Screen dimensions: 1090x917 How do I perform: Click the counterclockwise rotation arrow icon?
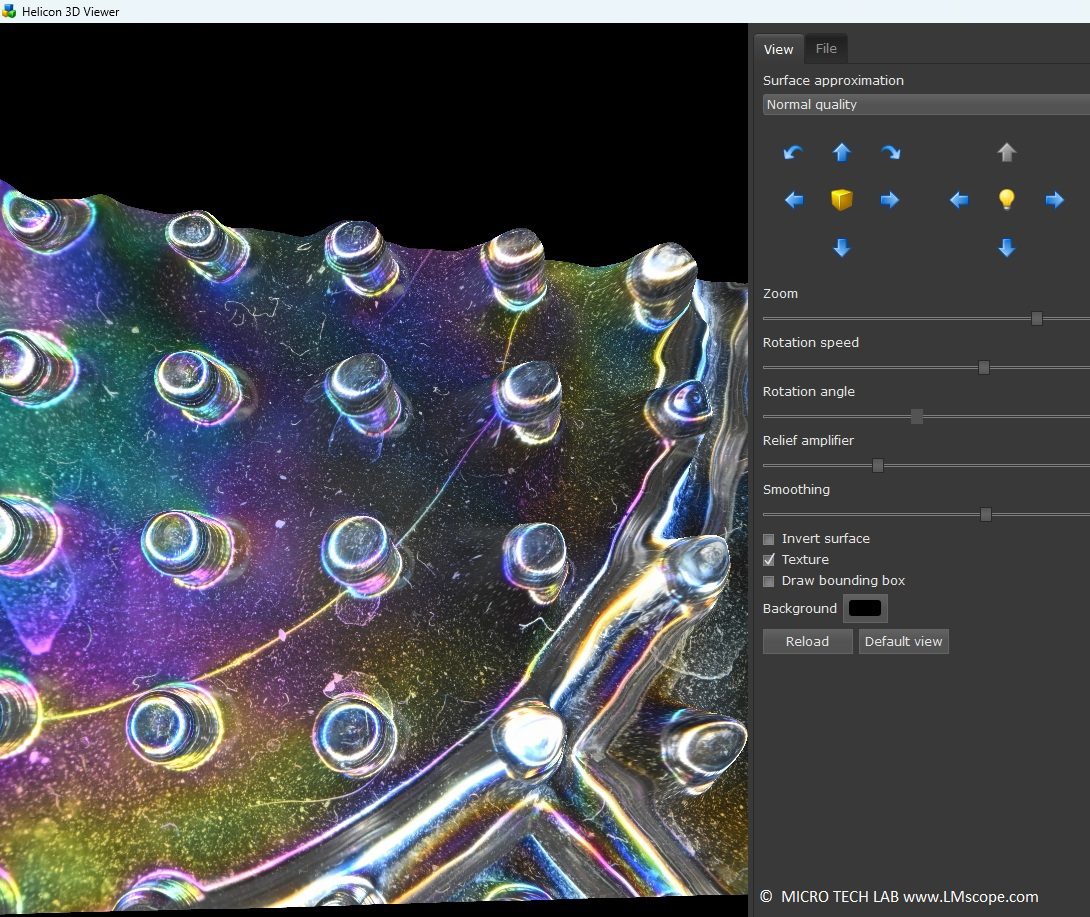[793, 152]
